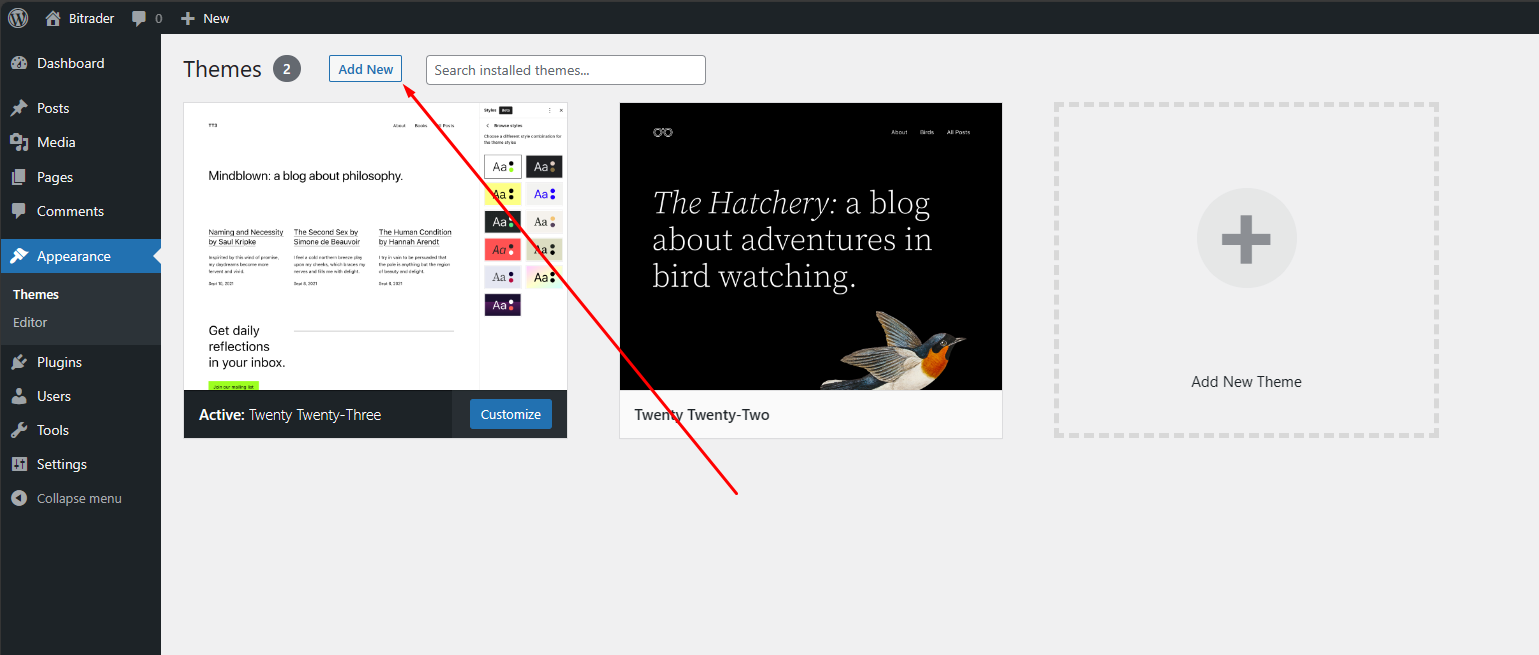
Task: Expand the Appearance menu section
Action: click(73, 256)
